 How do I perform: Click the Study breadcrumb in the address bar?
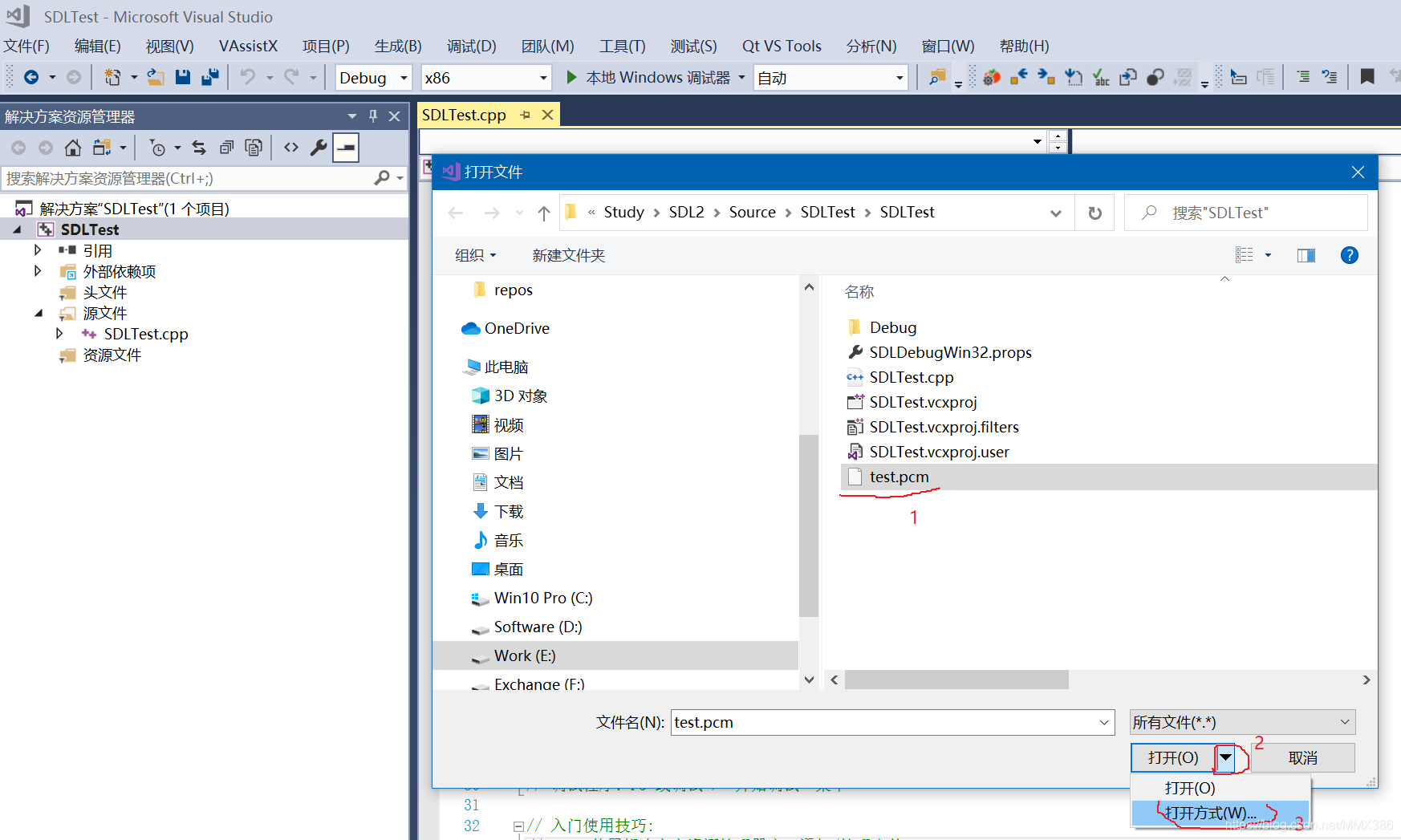[623, 212]
